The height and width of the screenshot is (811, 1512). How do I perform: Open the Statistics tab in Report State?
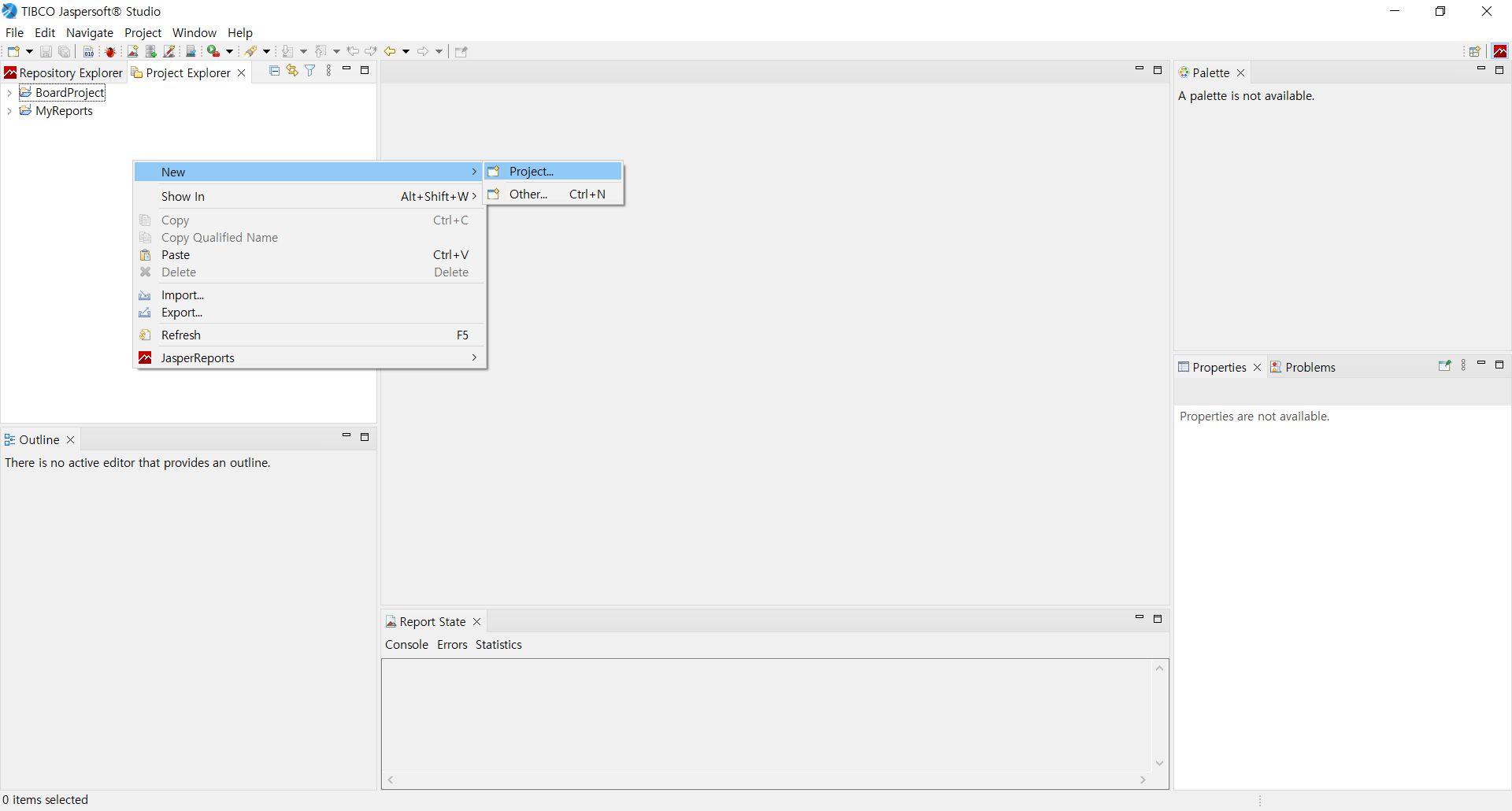pos(498,645)
